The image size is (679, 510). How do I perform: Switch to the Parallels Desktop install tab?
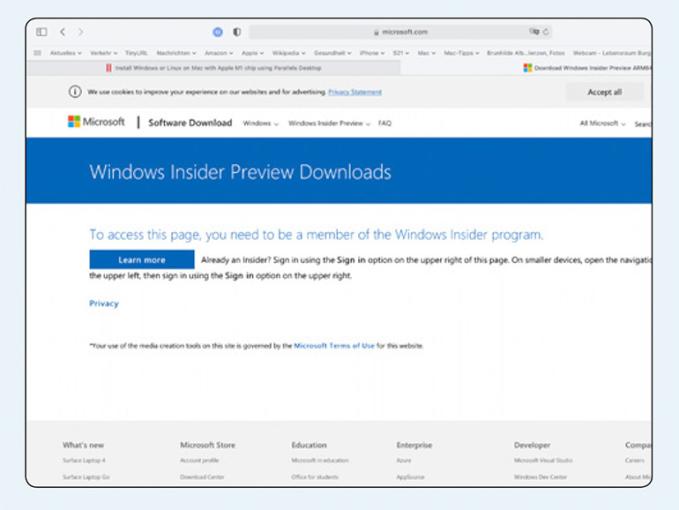(x=213, y=68)
